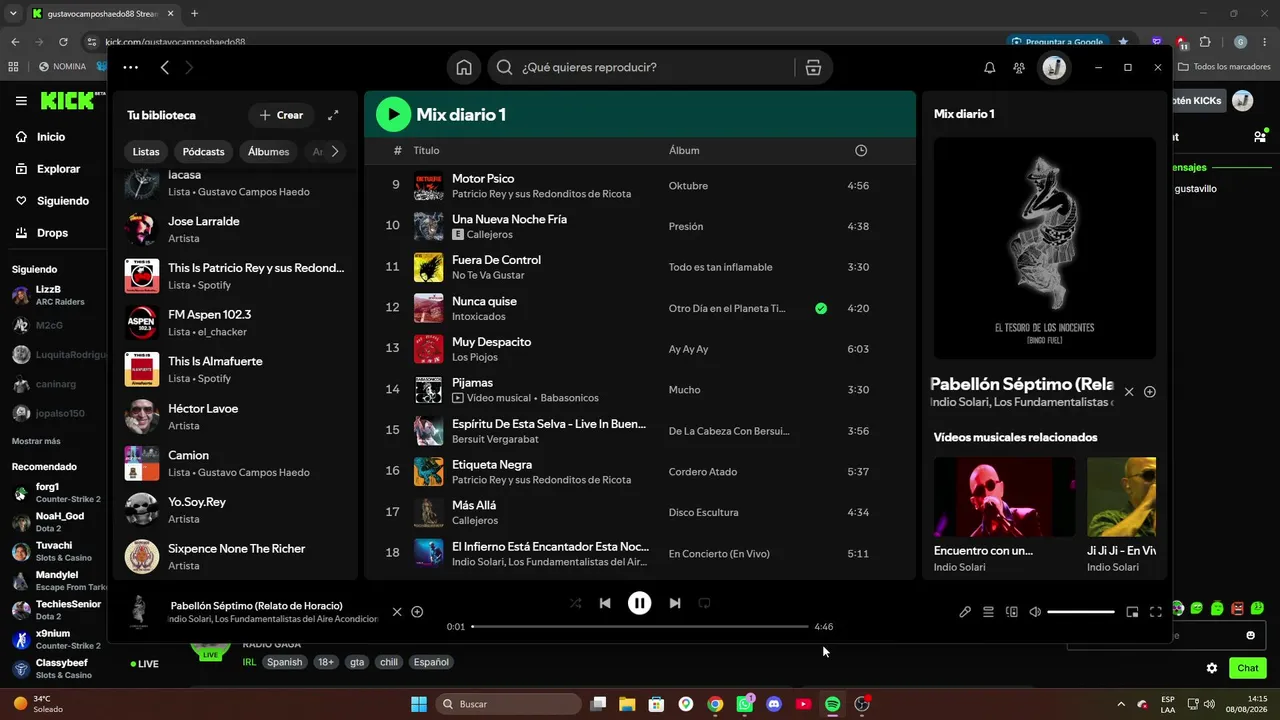1280x720 pixels.
Task: Go to Spotify Home via the house icon
Action: tap(464, 68)
